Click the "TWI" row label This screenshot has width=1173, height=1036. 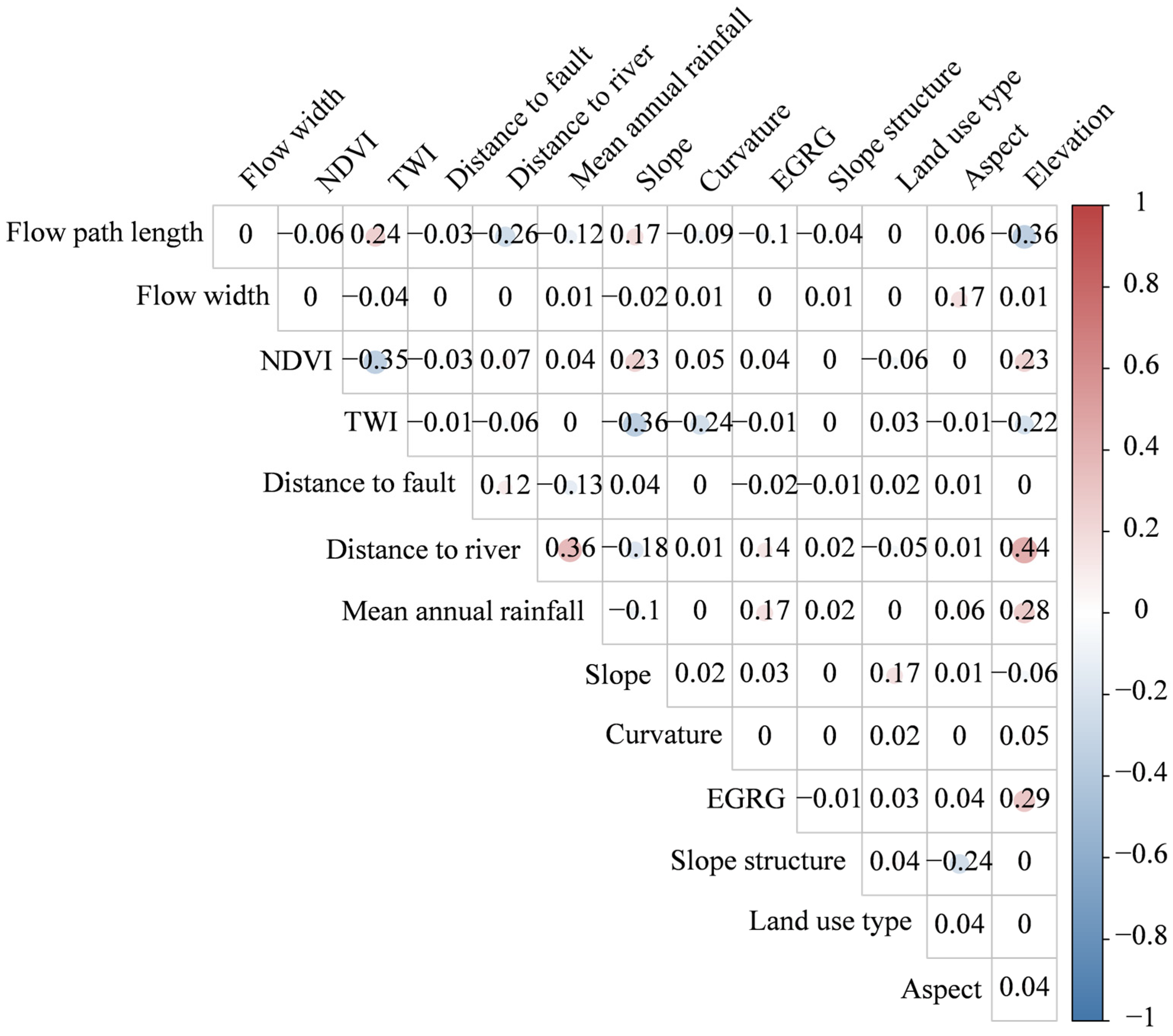tap(370, 422)
